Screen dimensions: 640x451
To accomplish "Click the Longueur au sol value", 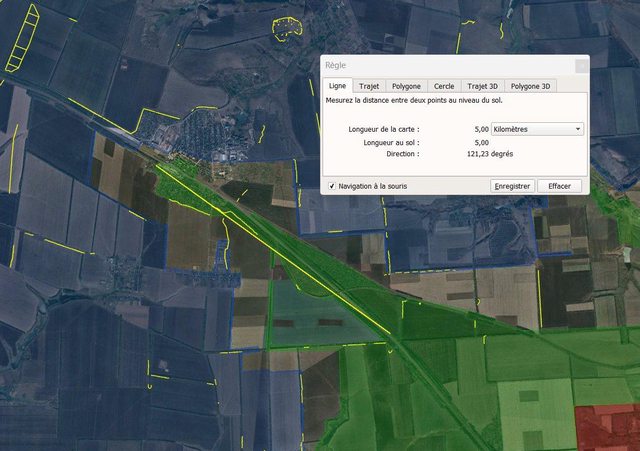I will [480, 142].
